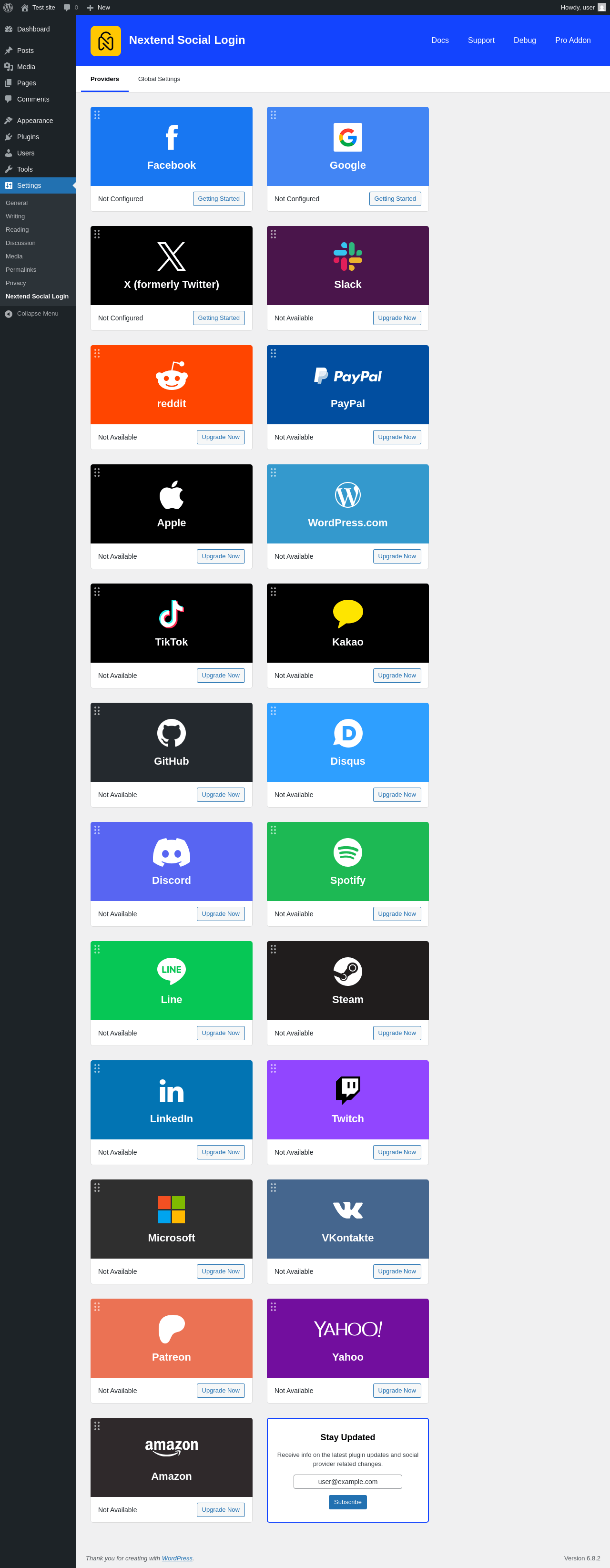
Task: Click the PayPal logo graphic
Action: pos(347,376)
